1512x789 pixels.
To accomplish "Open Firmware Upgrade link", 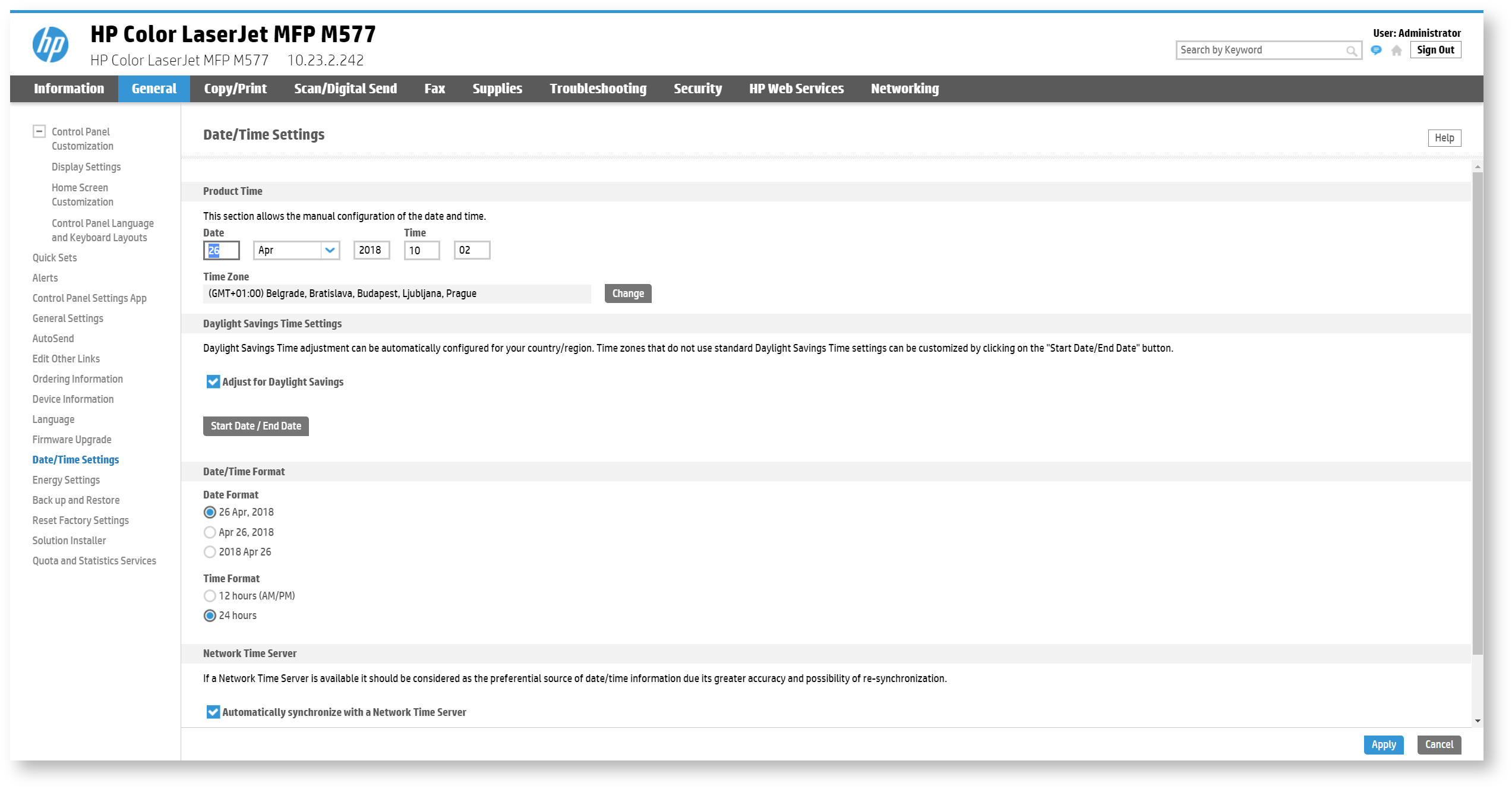I will click(x=72, y=440).
